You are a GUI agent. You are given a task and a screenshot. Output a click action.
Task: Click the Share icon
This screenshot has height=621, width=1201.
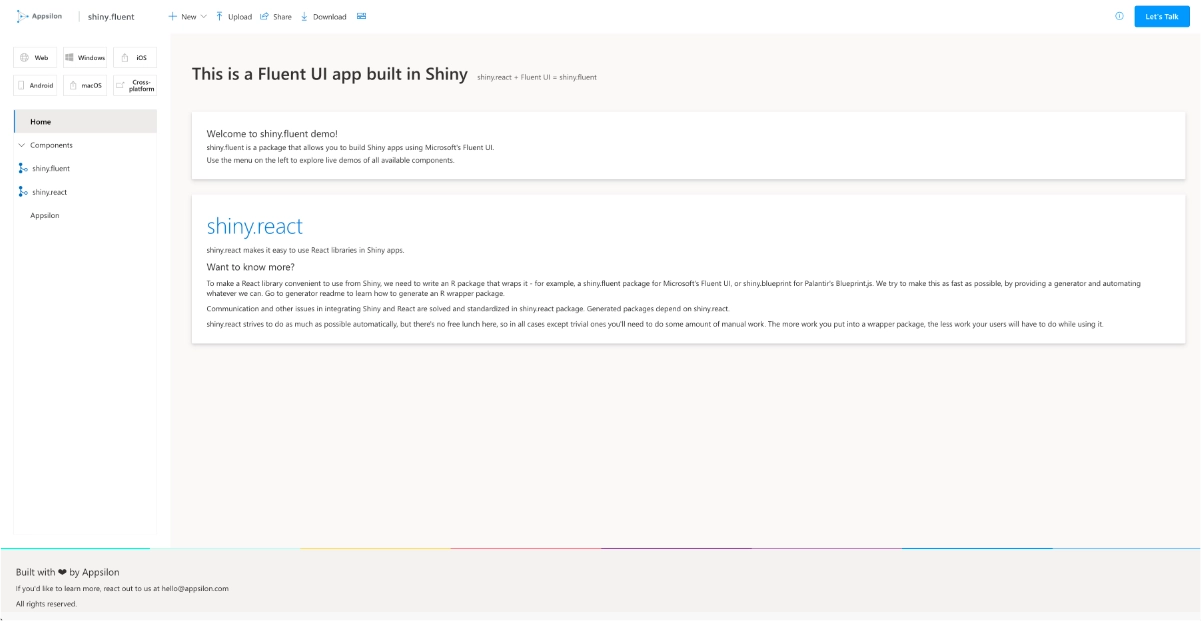point(263,16)
